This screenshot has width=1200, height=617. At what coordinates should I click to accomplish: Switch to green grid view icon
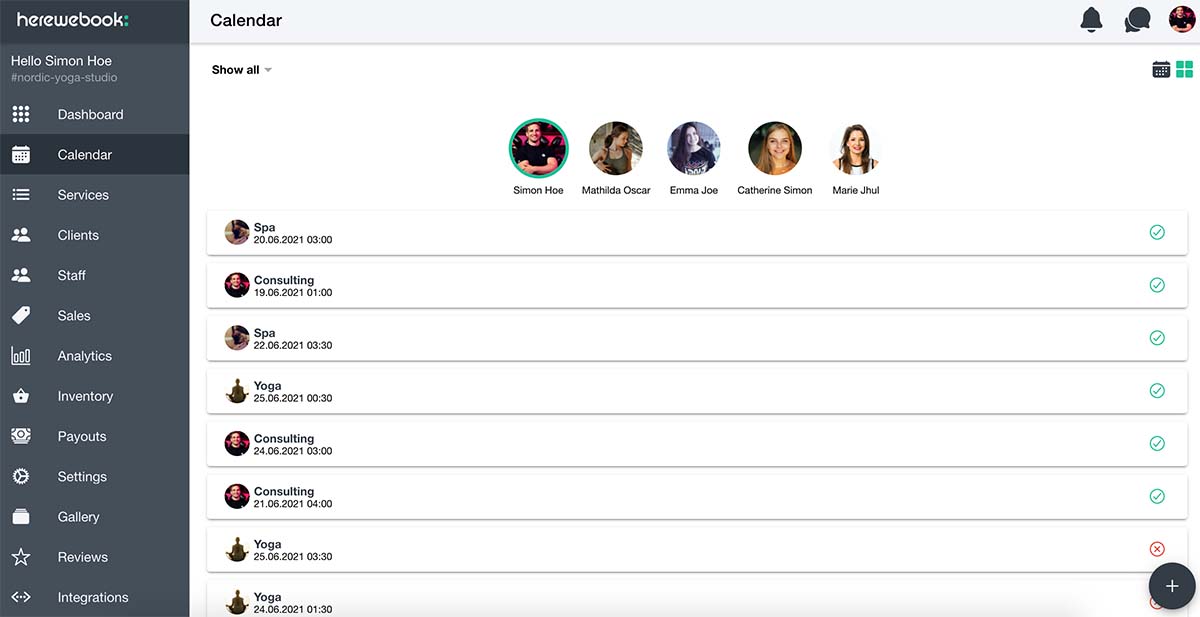click(x=1185, y=69)
